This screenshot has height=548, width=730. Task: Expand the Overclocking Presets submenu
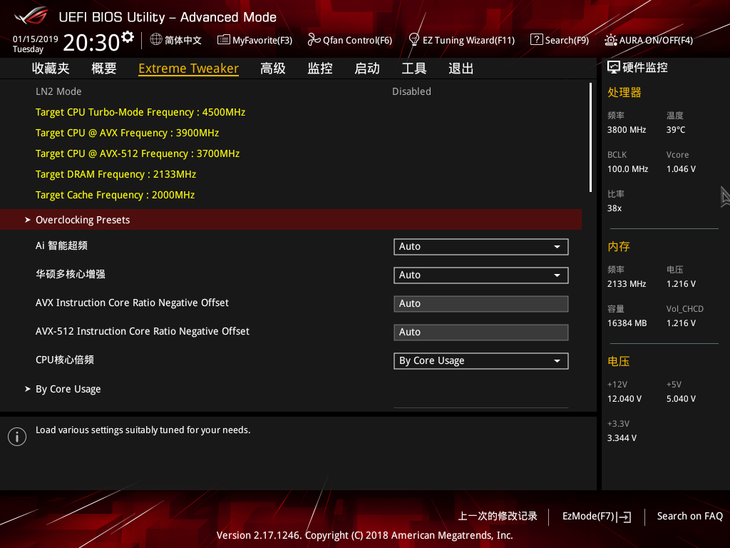pos(291,220)
